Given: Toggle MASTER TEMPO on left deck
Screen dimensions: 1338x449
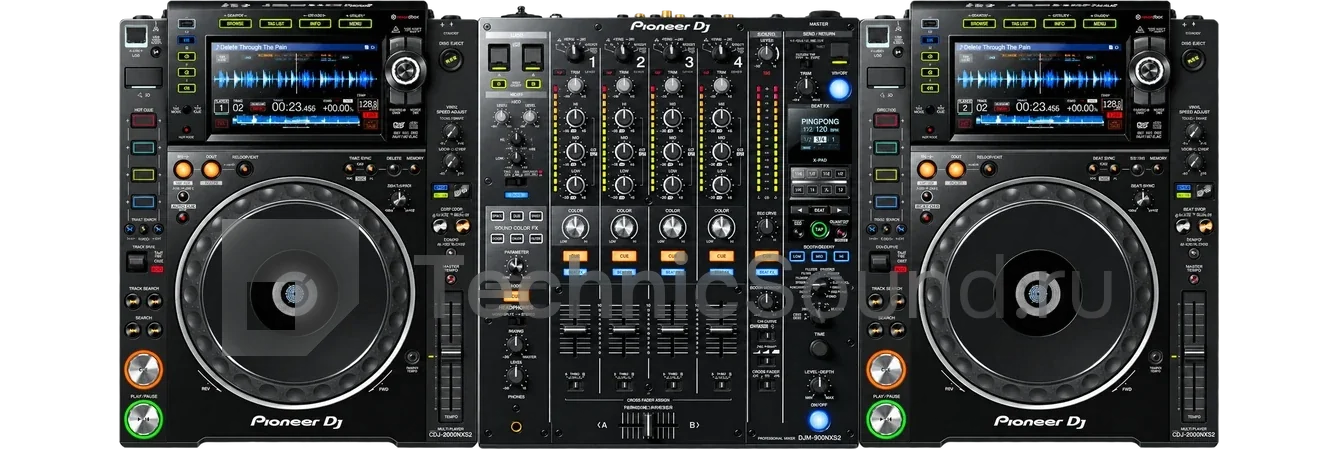Looking at the screenshot, I should point(449,281).
